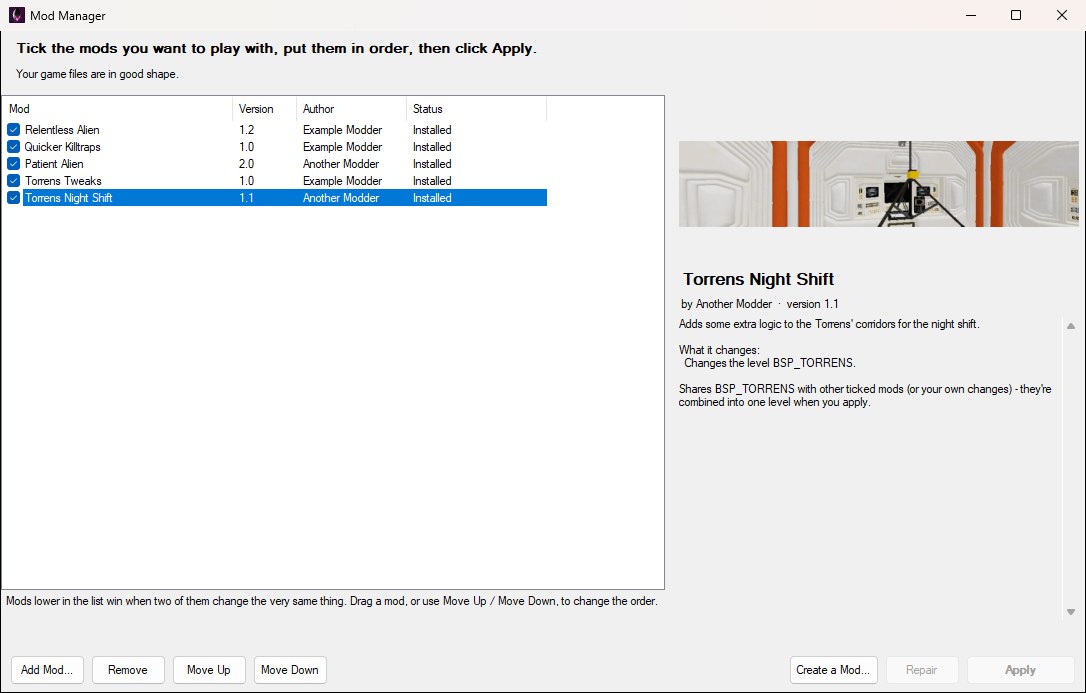The height and width of the screenshot is (693, 1086).
Task: Click the Add Mod... button
Action: [x=47, y=669]
